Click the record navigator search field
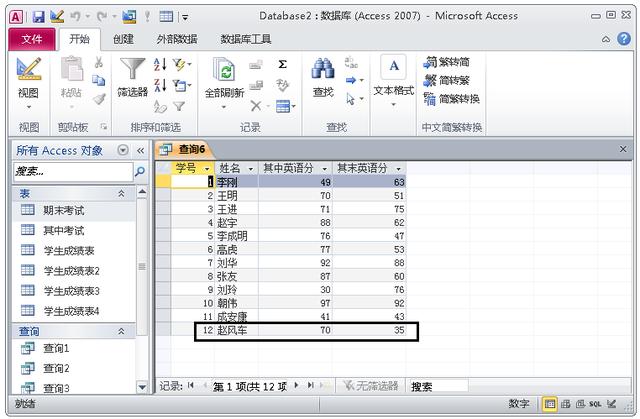The width and height of the screenshot is (640, 419). pos(438,386)
